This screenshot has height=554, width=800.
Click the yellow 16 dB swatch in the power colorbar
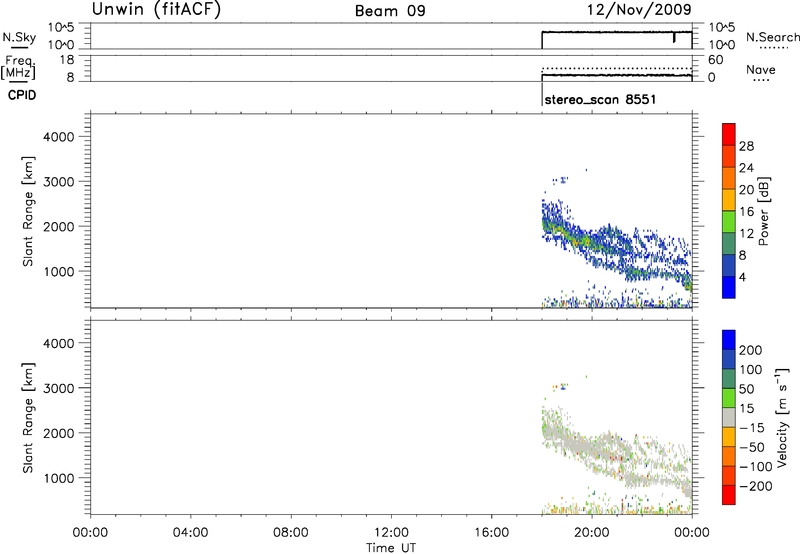point(729,199)
